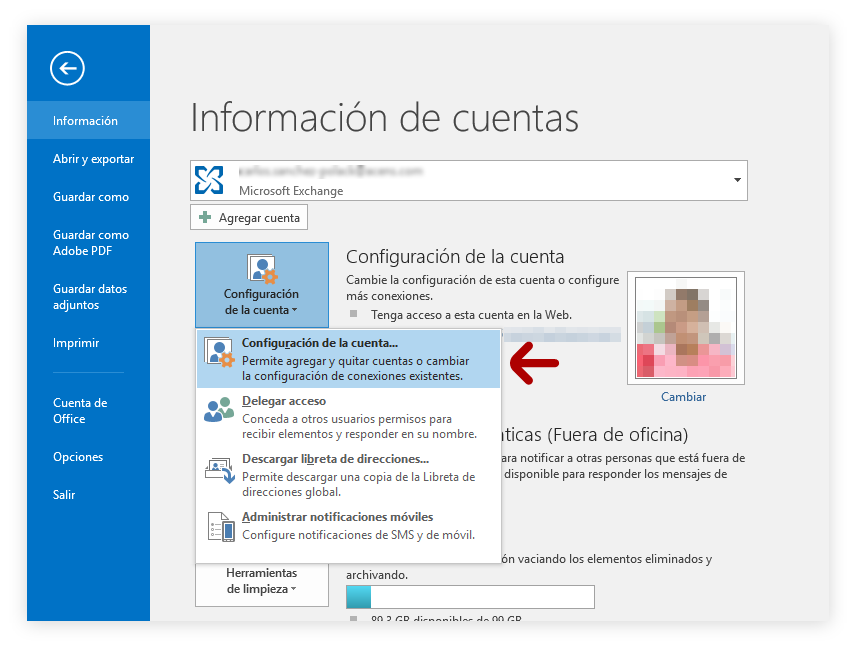Click the green plus icon on Agregar cuenta
856x650 pixels.
[205, 217]
